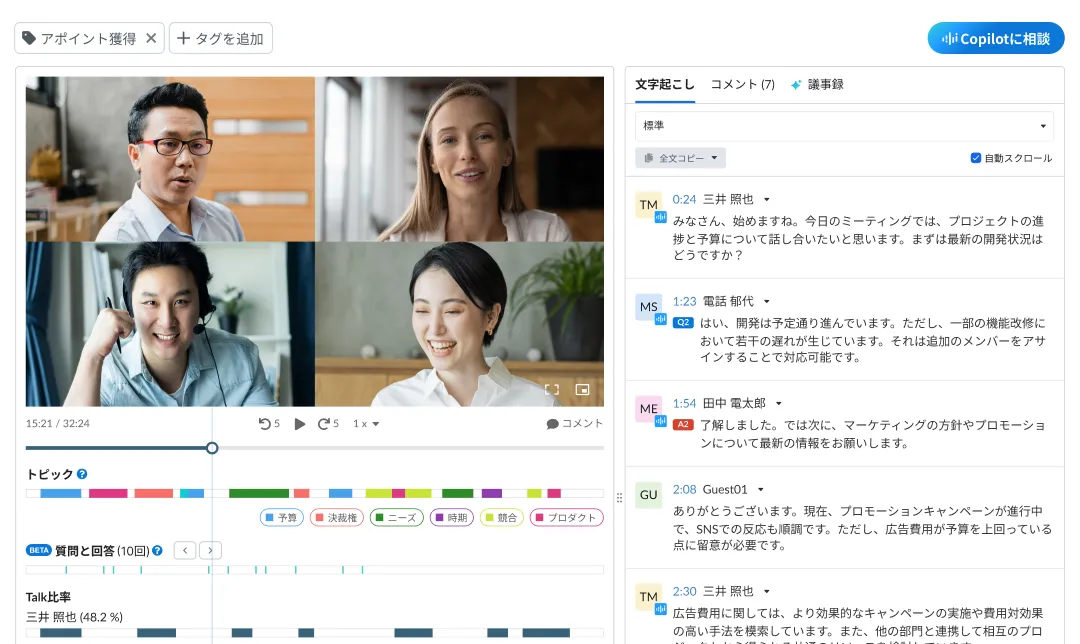Click the Copilotに相談 button

(x=996, y=39)
